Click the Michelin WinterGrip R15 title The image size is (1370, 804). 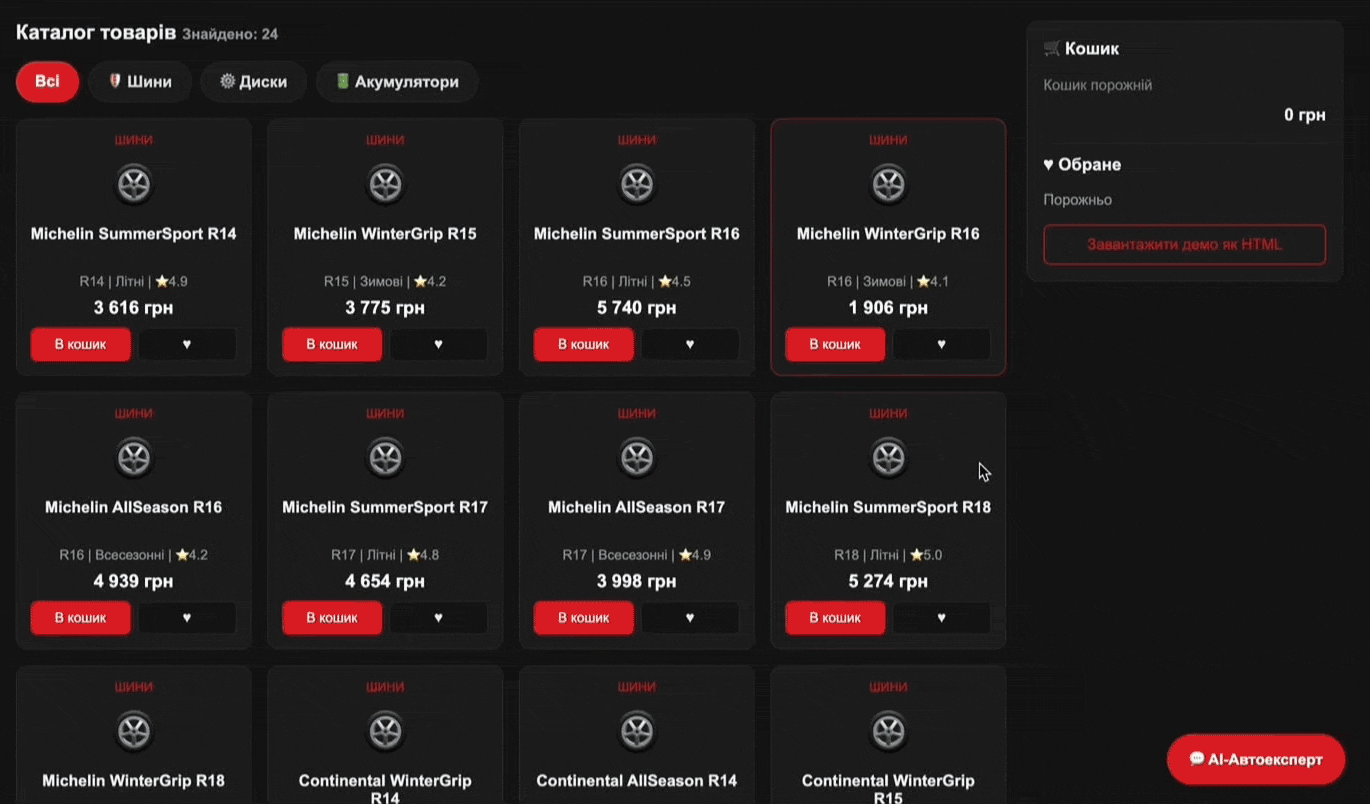pos(385,234)
